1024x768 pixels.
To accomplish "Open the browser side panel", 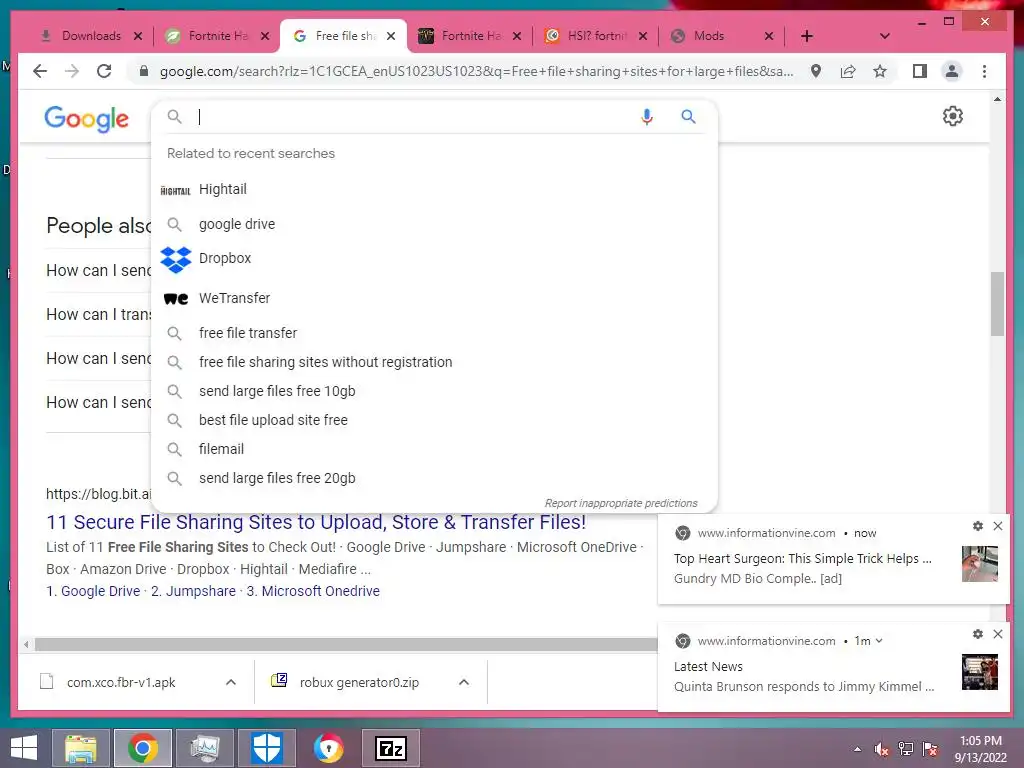I will coord(920,71).
